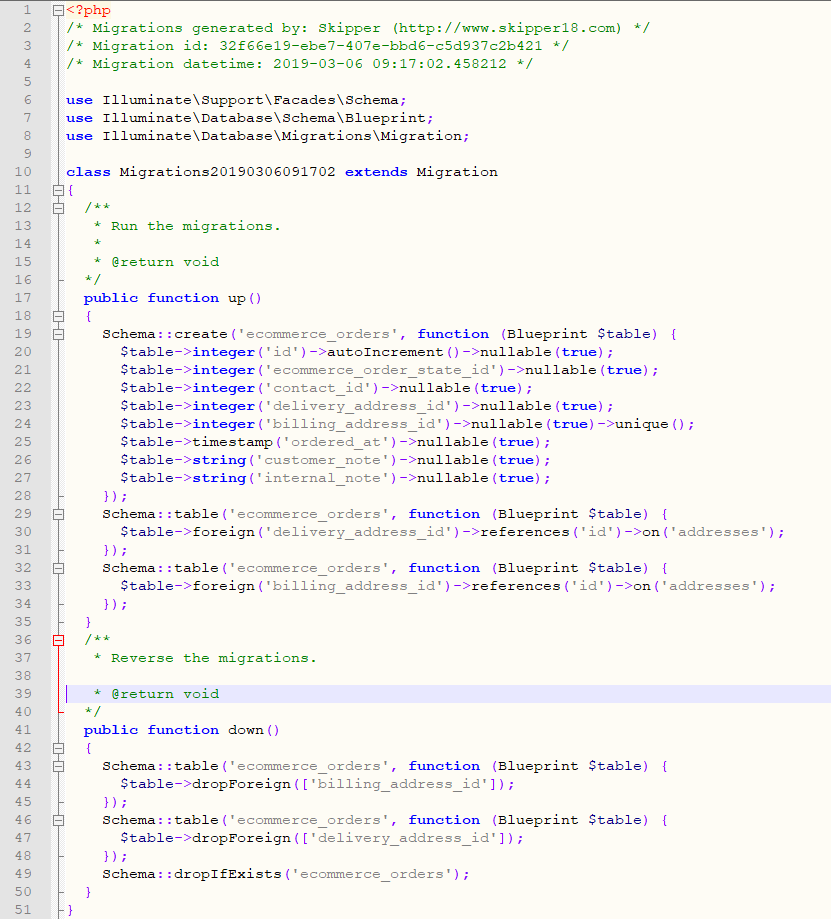Click line number 39 in the gutter
Viewport: 831px width, 919px height.
tap(23, 693)
